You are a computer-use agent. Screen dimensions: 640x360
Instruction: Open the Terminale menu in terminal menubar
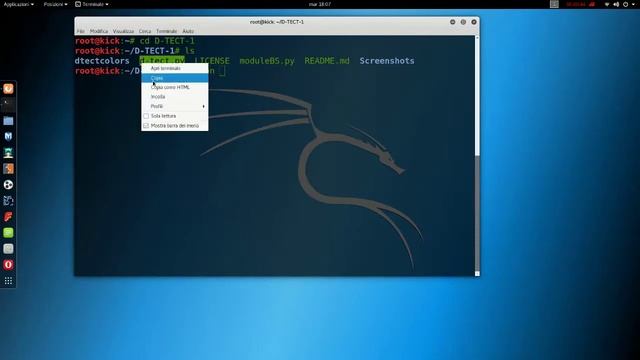click(167, 31)
